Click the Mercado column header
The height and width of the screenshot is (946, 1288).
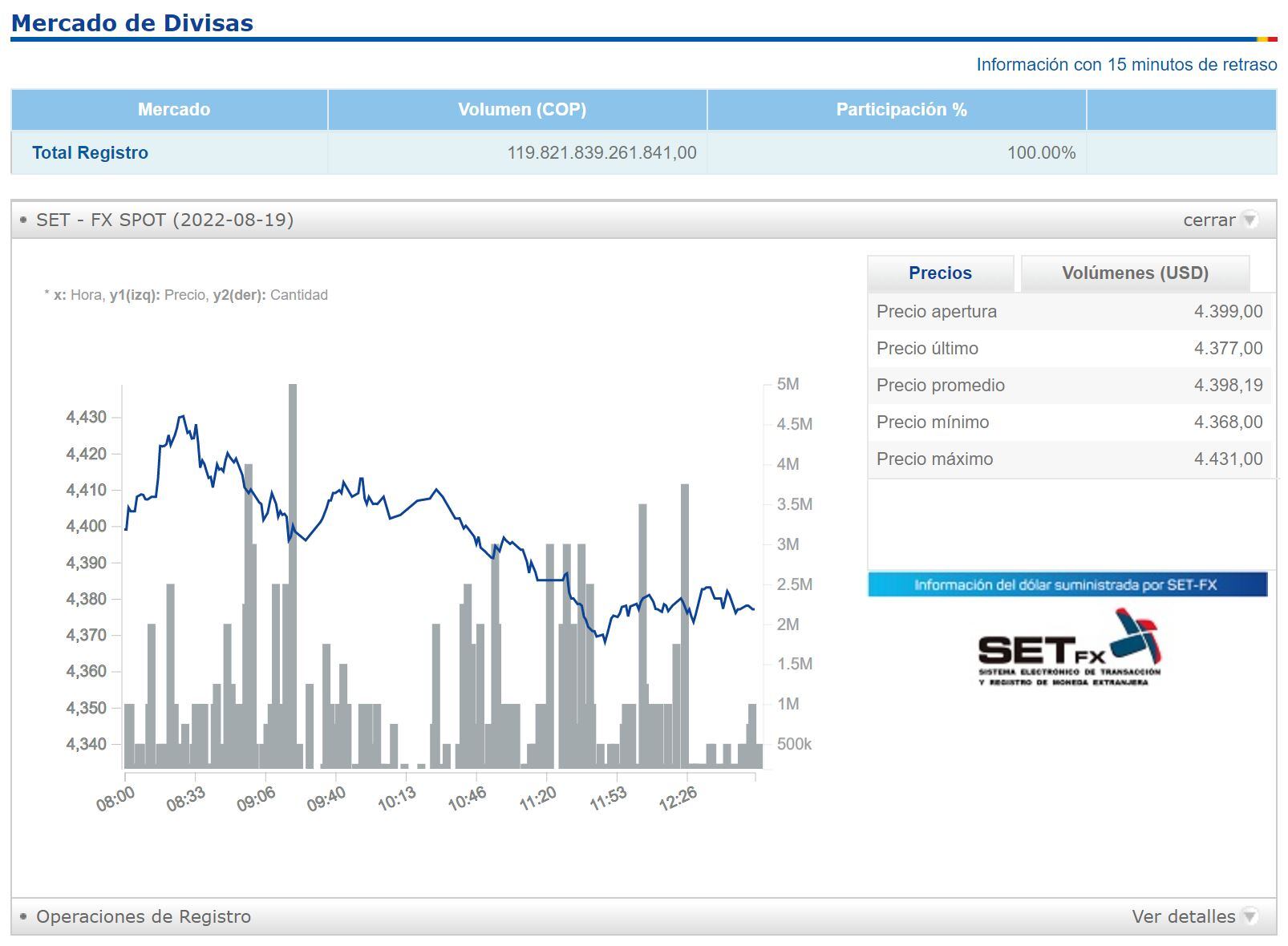173,110
